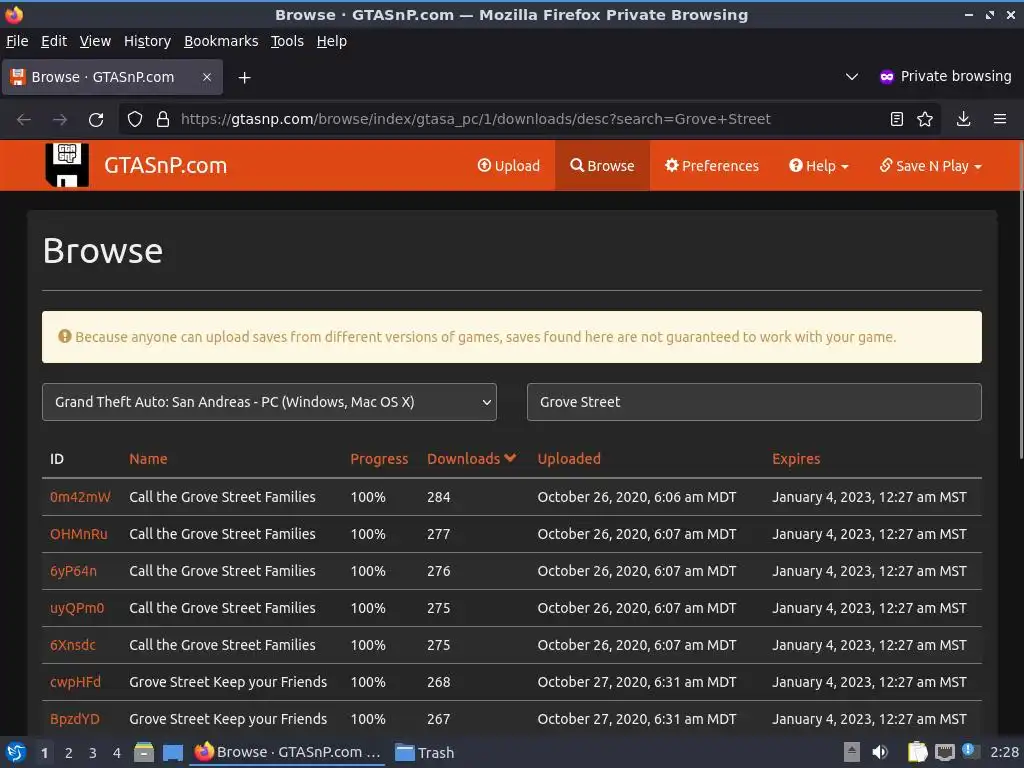Click the forward navigation arrow
This screenshot has width=1024, height=768.
[x=60, y=120]
